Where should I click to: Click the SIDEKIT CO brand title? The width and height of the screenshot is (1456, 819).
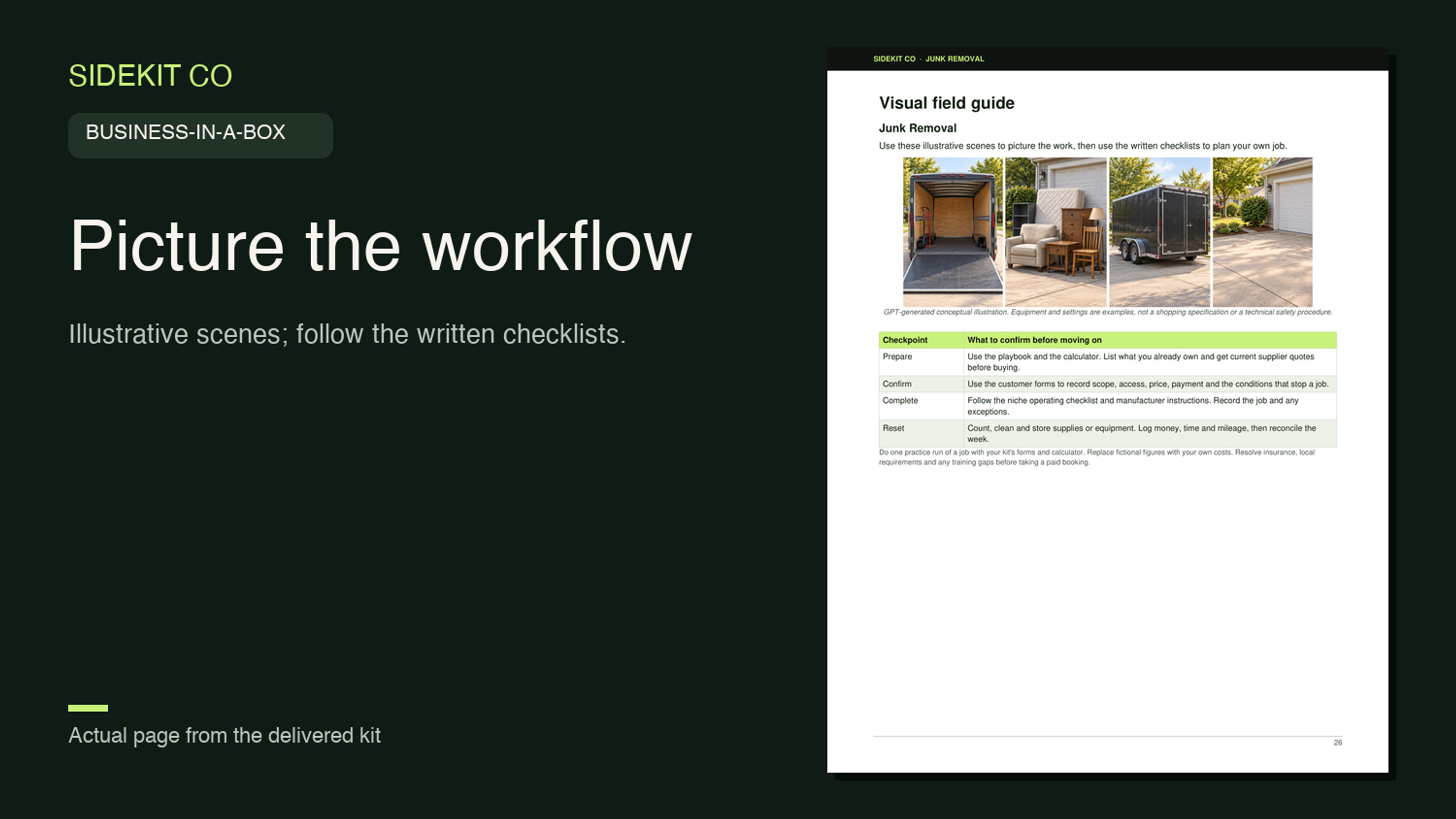tap(150, 76)
